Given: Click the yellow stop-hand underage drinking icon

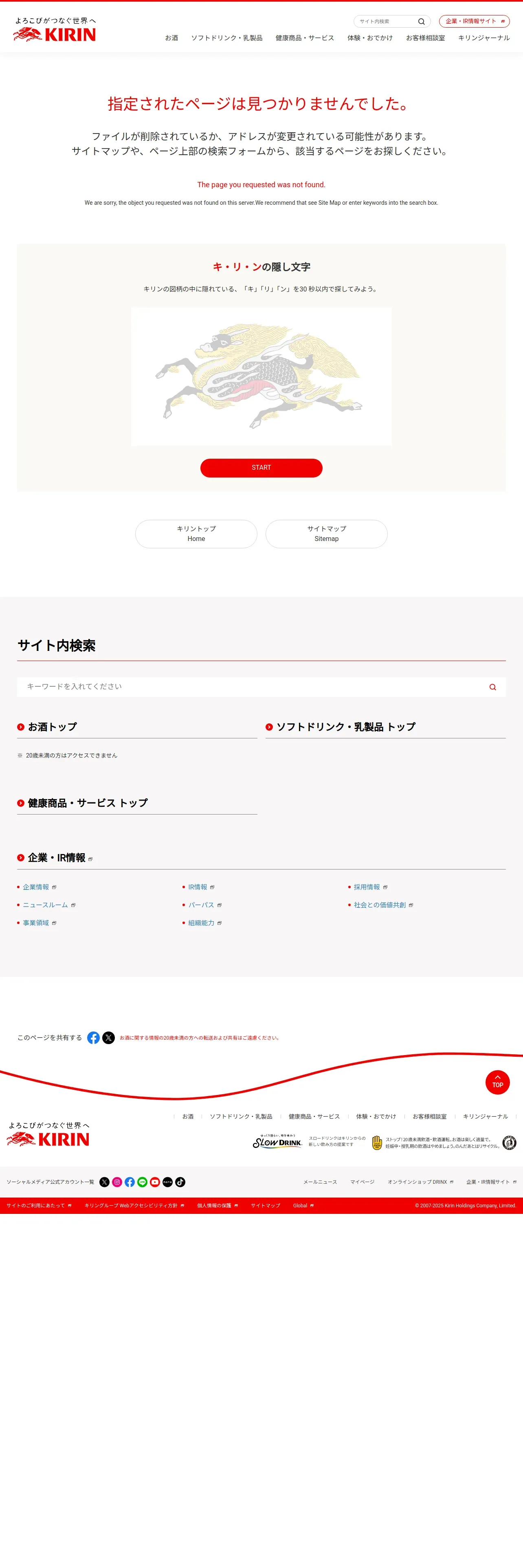Looking at the screenshot, I should click(377, 1143).
